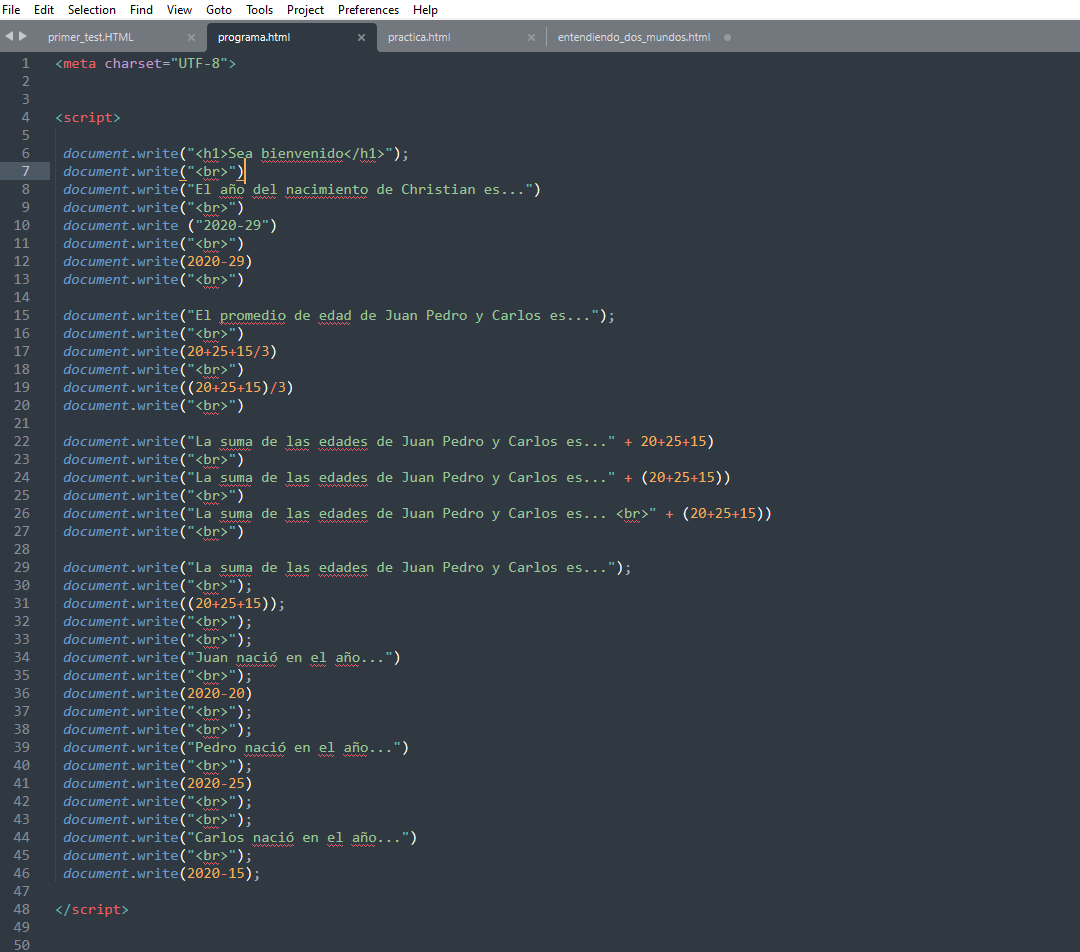The width and height of the screenshot is (1080, 952).
Task: Open the Goto menu
Action: [x=219, y=10]
